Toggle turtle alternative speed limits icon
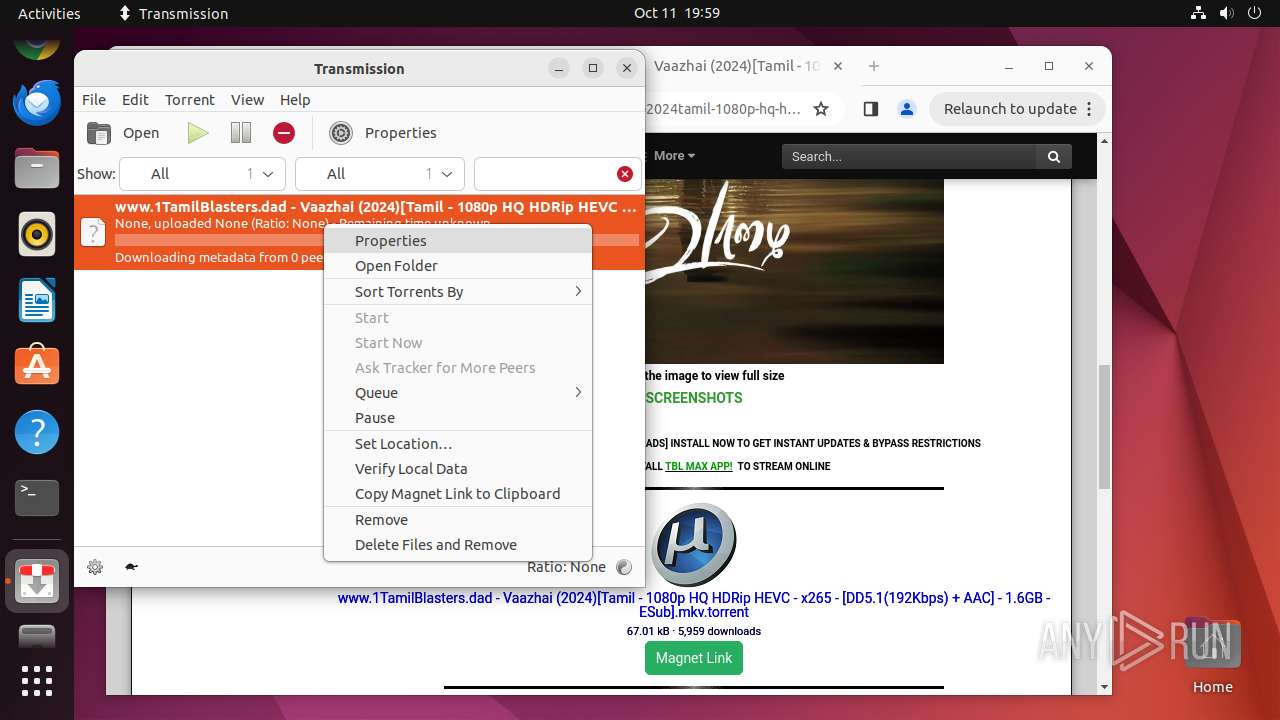1280x720 pixels. point(131,567)
